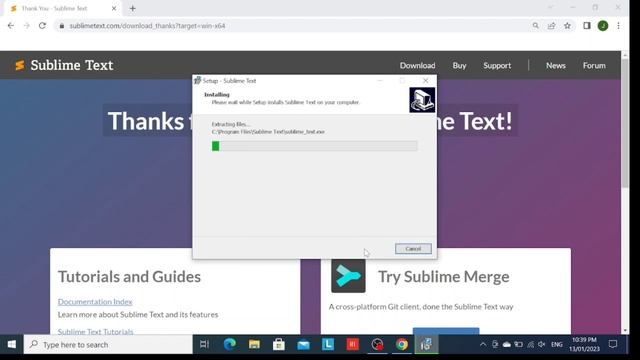The width and height of the screenshot is (640, 360).
Task: Open volume control in system tray
Action: point(542,344)
